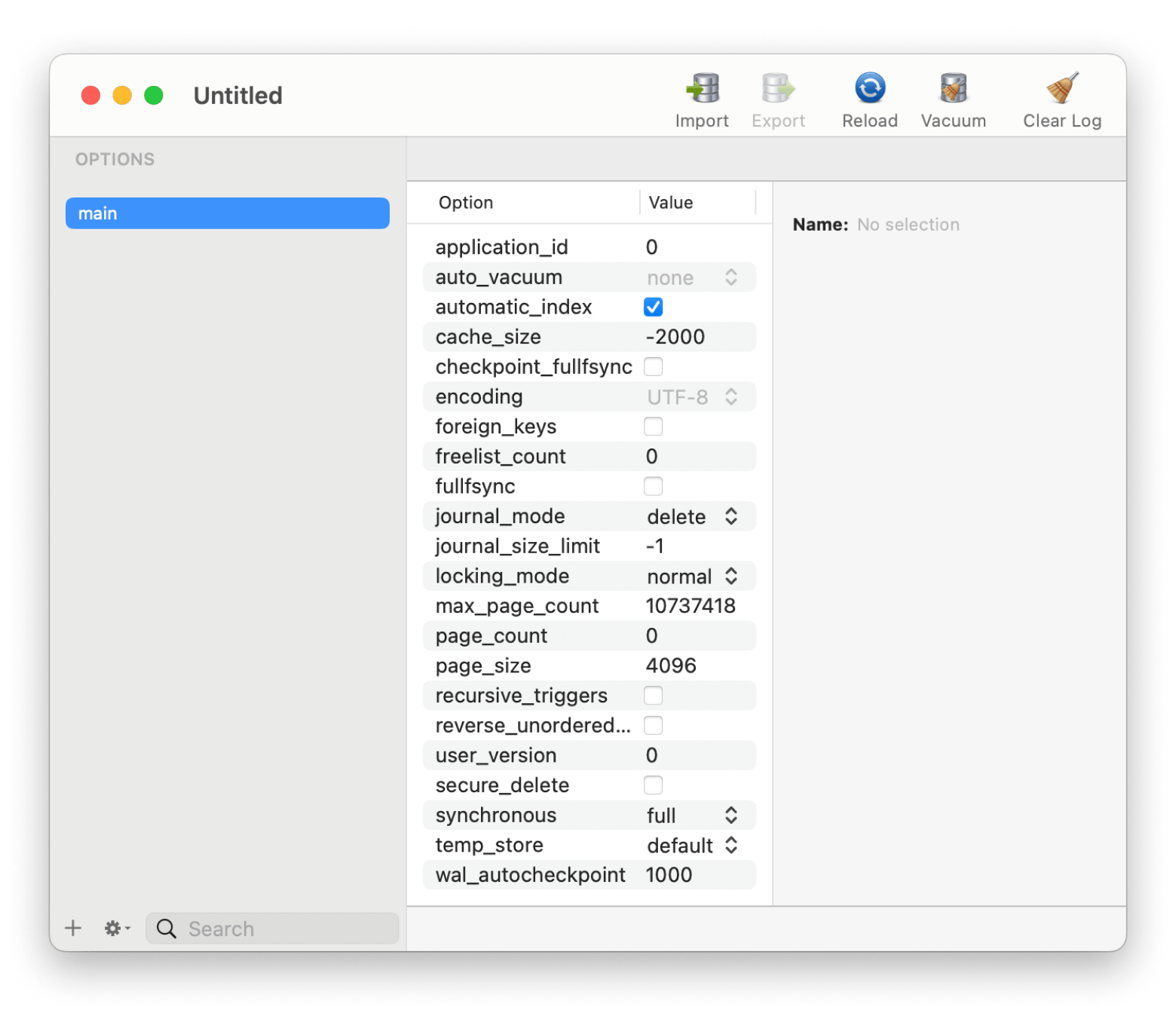Check the recursive_triggers option

tap(653, 696)
